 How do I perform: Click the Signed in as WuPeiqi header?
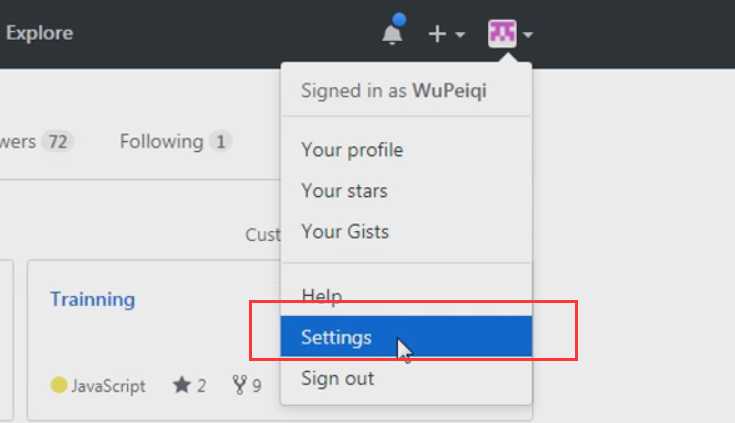[x=394, y=91]
